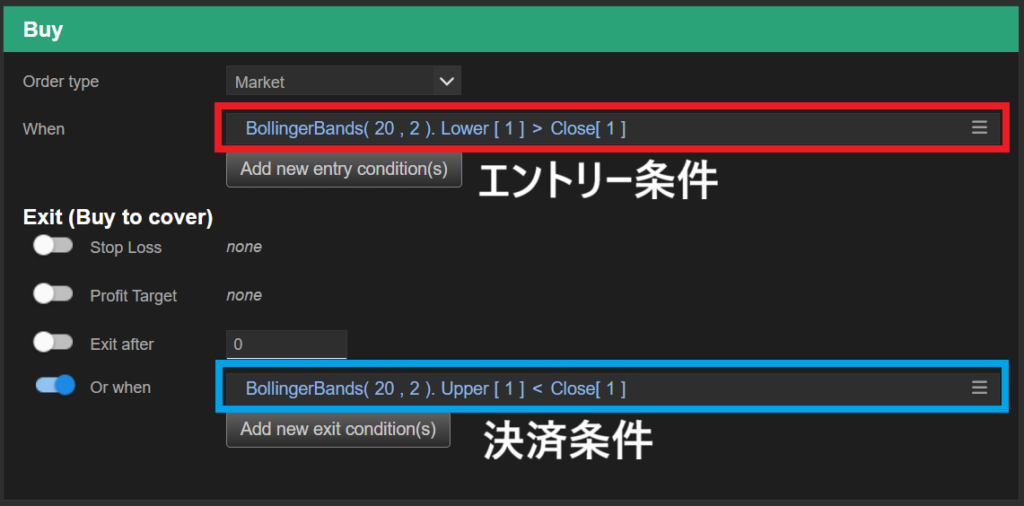Click the Order type label

point(61,81)
